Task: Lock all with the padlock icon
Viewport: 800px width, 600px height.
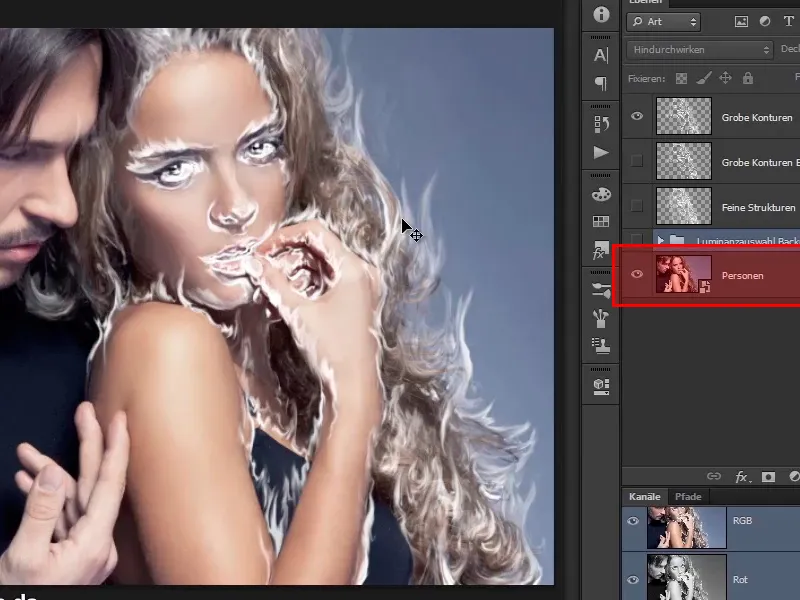Action: (x=748, y=78)
